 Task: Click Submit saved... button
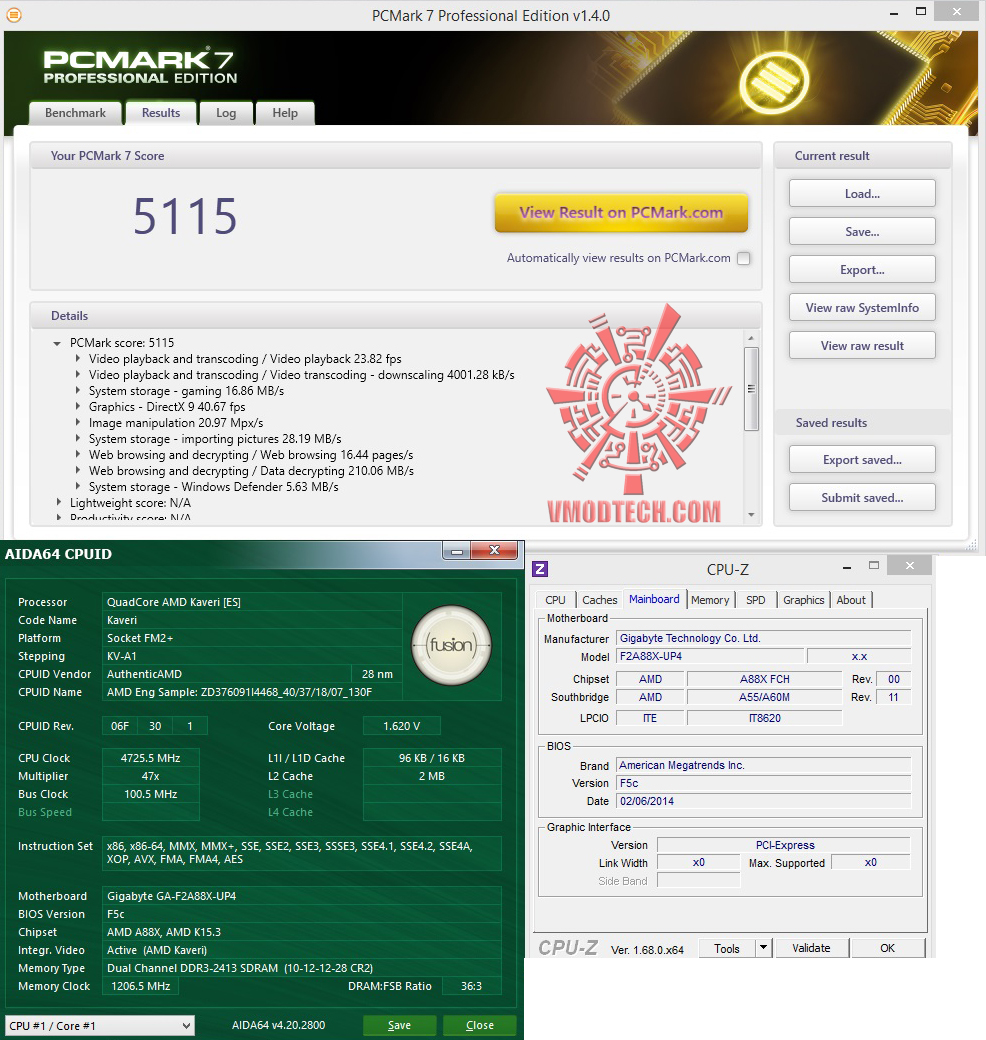862,497
